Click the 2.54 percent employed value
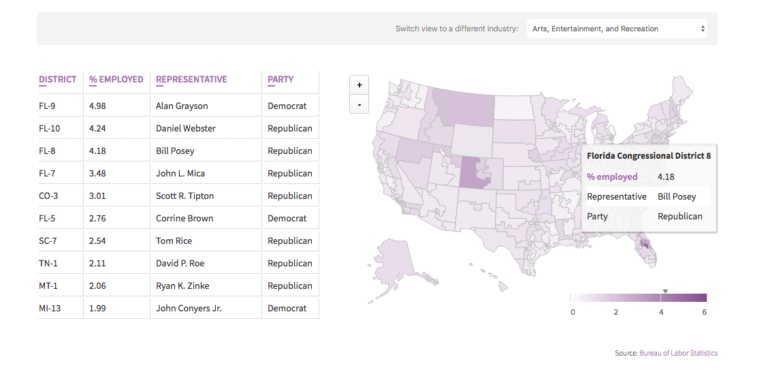 click(97, 241)
